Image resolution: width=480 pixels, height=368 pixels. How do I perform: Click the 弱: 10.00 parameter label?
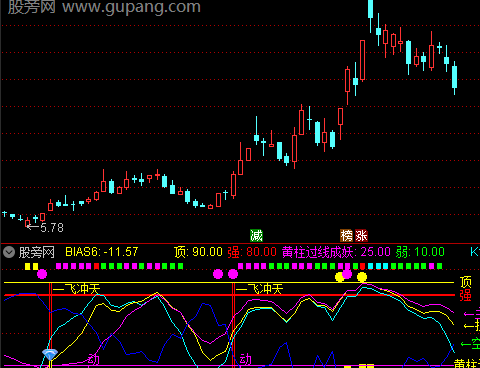(x=420, y=252)
